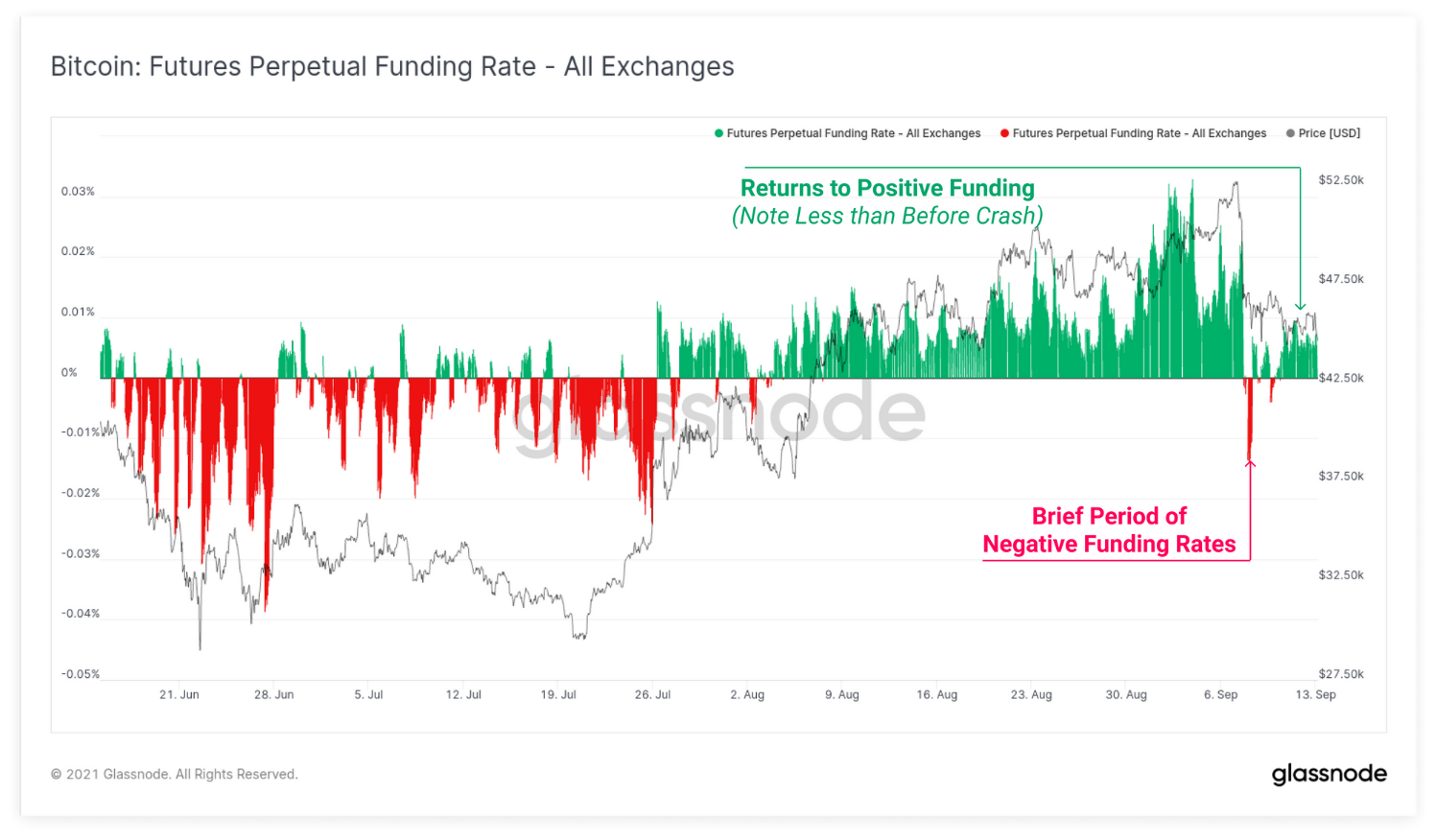Click the glassnode watermark in the chart
The height and width of the screenshot is (840, 1436).
719,413
